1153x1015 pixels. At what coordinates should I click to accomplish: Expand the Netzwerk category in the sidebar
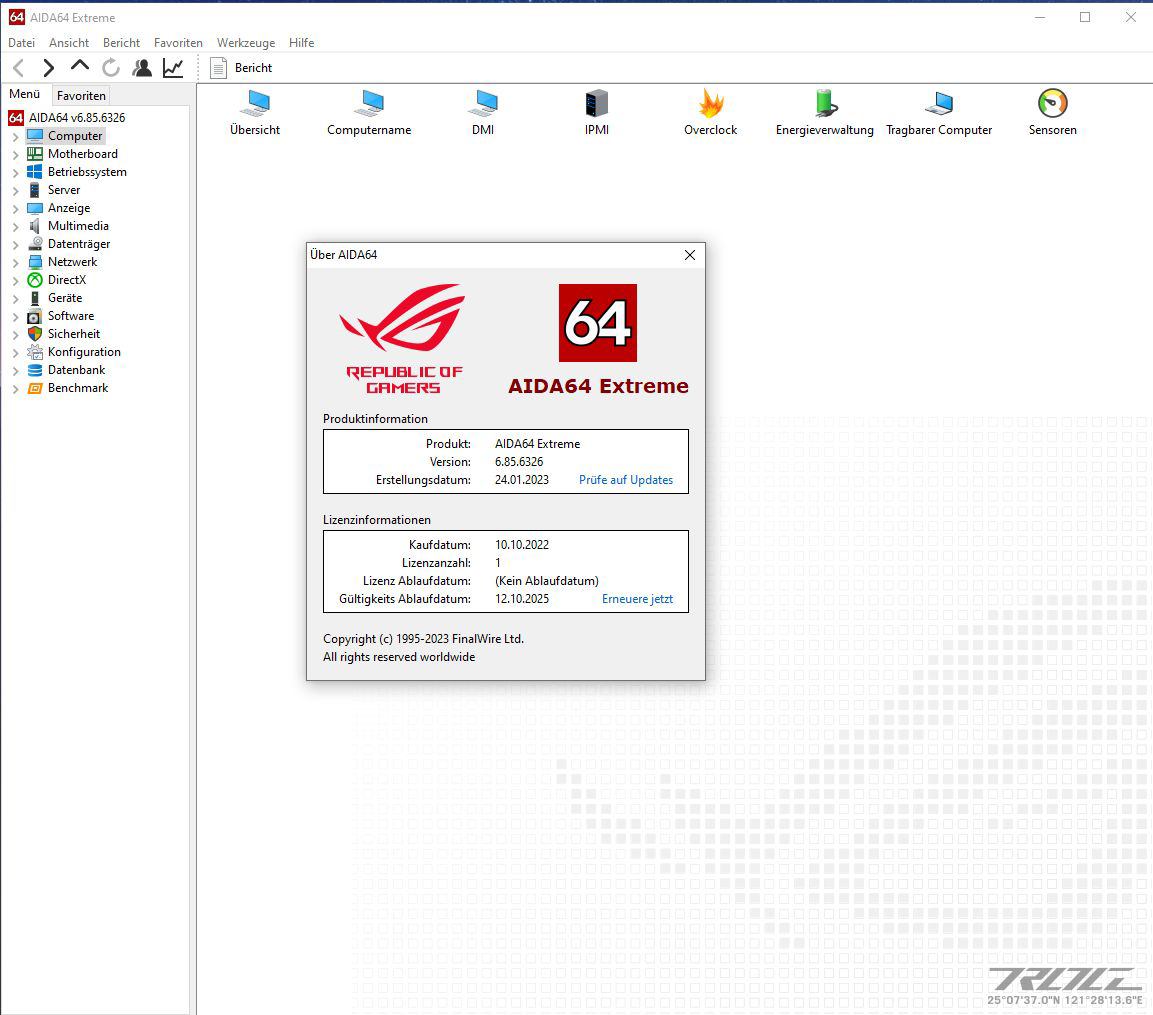click(x=16, y=262)
